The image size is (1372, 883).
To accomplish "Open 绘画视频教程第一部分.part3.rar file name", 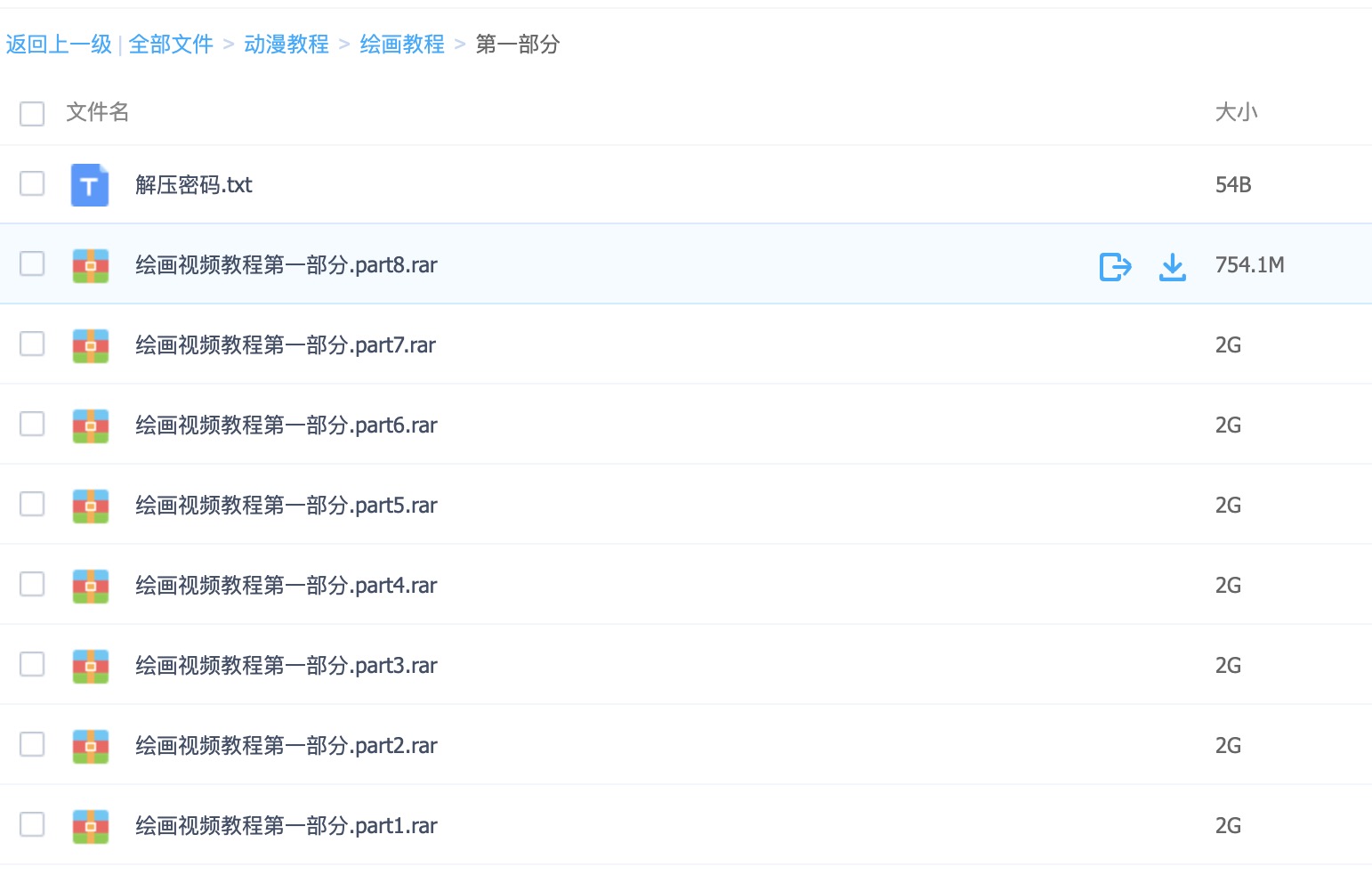I will pos(287,666).
